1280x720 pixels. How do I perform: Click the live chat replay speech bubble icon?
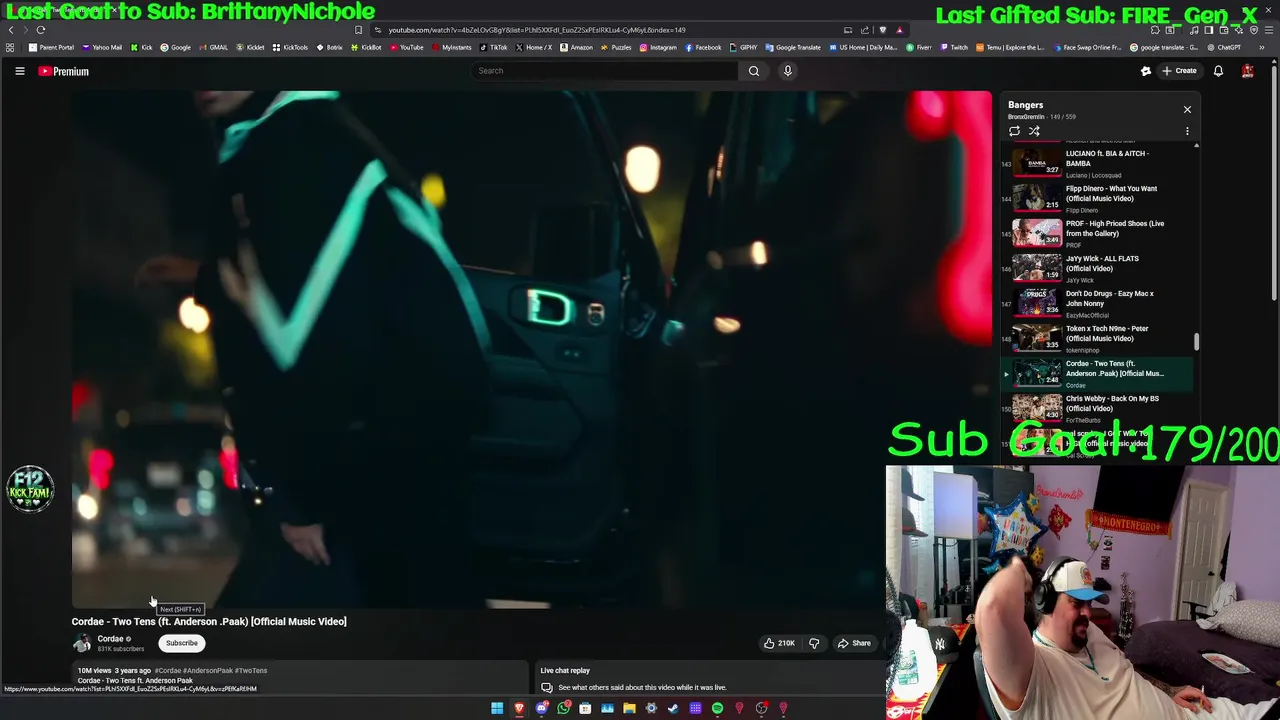pyautogui.click(x=547, y=687)
